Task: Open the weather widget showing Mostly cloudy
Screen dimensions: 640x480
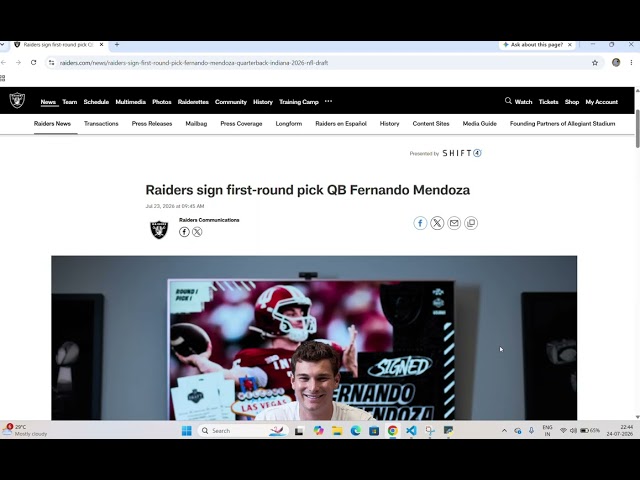Action: point(25,430)
